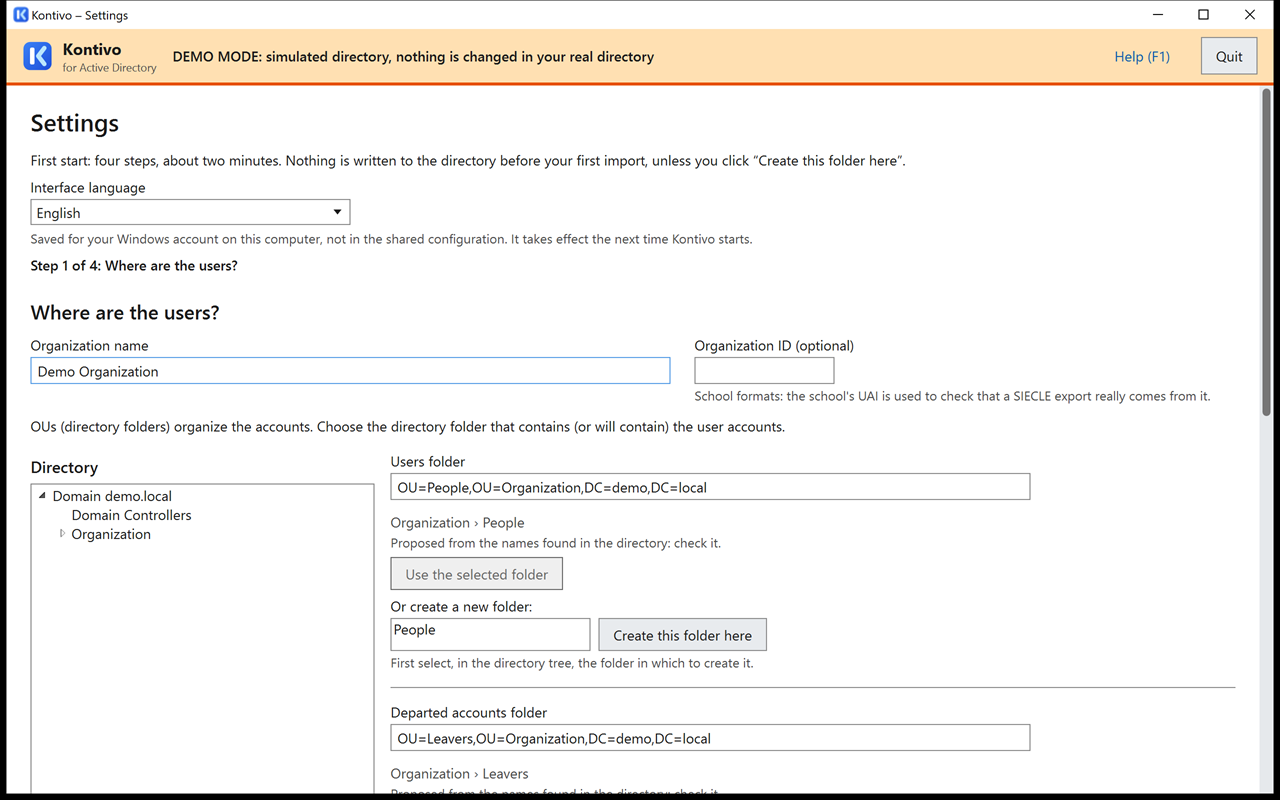Click Create this folder here button
Image resolution: width=1280 pixels, height=800 pixels.
pyautogui.click(x=683, y=635)
